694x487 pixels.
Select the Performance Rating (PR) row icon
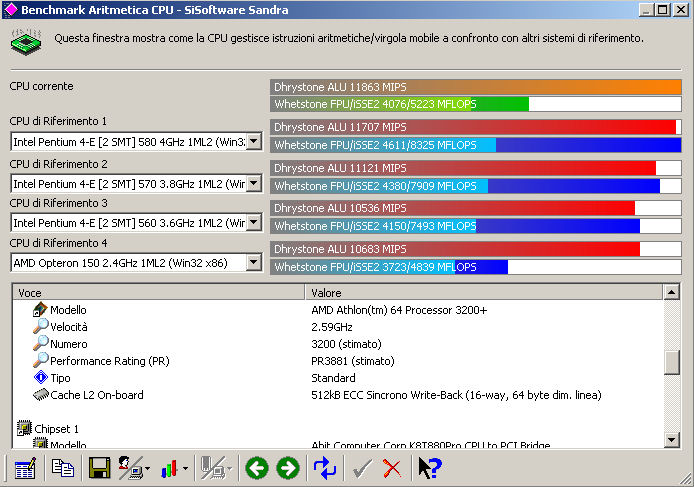coord(40,360)
